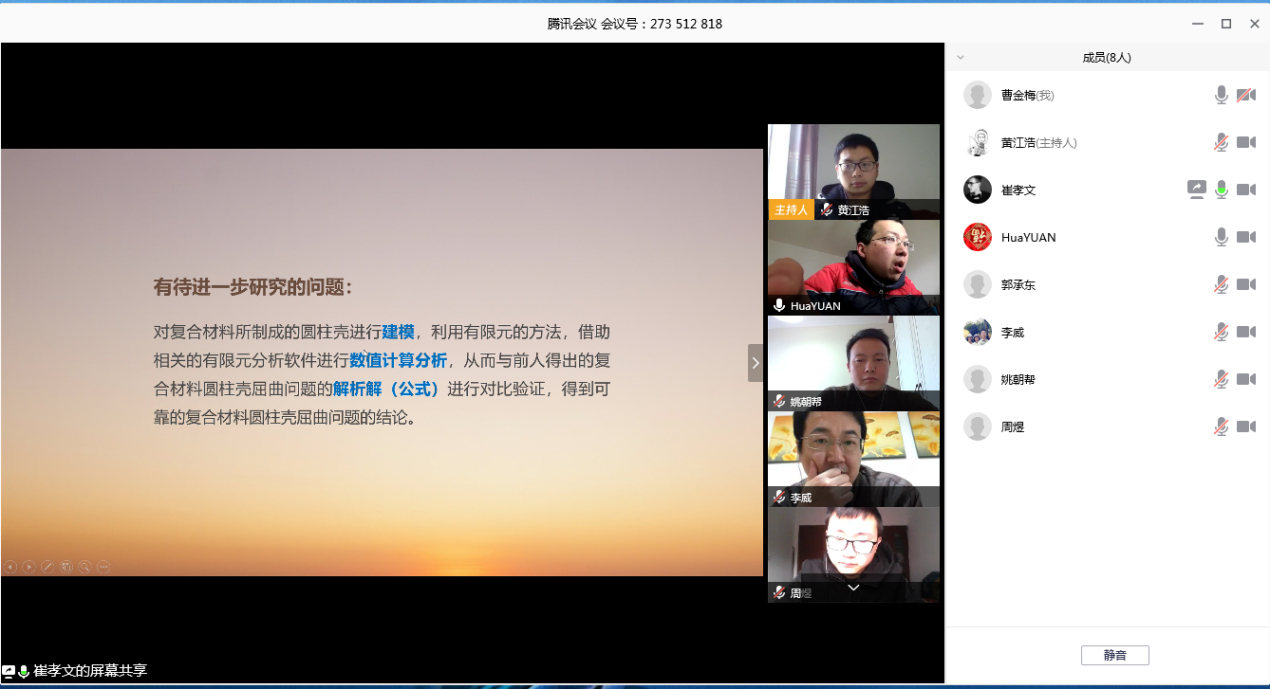The width and height of the screenshot is (1270, 689).
Task: Click the camera icon in 李威's row
Action: pyautogui.click(x=1245, y=332)
